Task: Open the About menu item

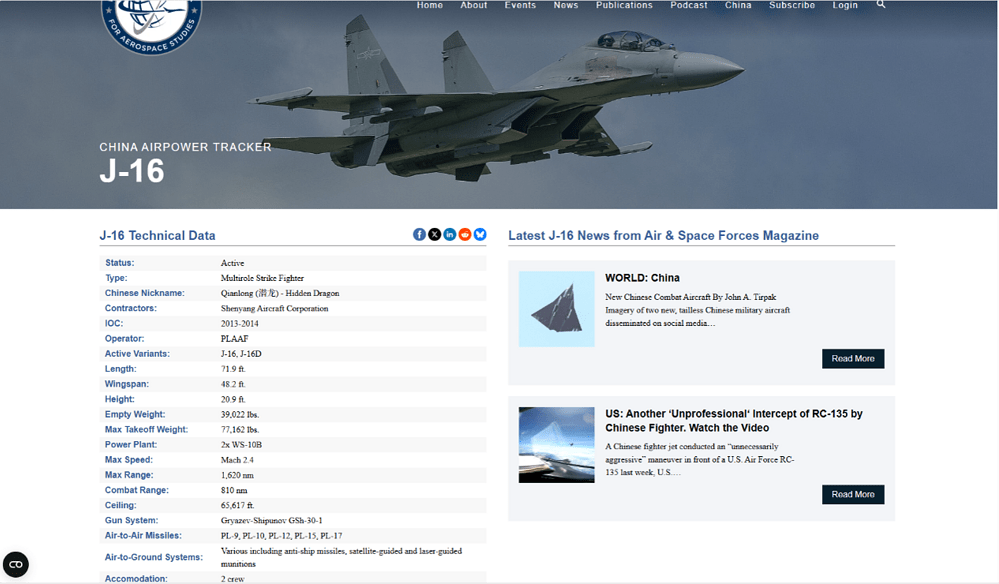Action: point(473,5)
